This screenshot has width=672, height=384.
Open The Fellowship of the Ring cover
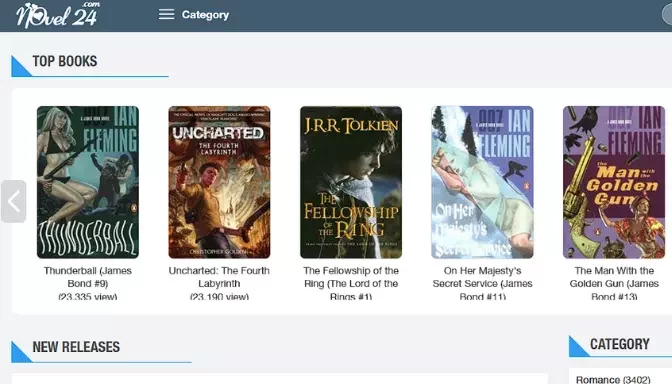pyautogui.click(x=351, y=182)
